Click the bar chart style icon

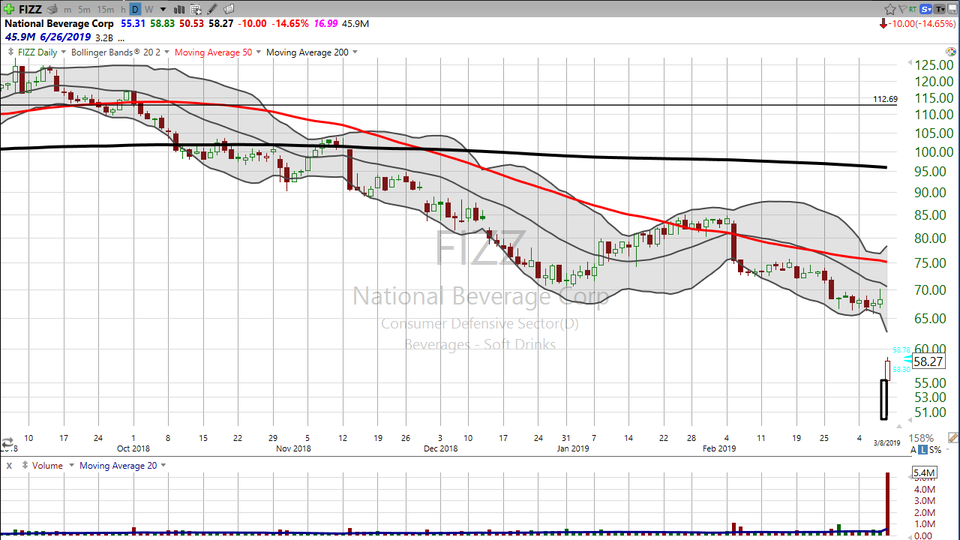[179, 9]
